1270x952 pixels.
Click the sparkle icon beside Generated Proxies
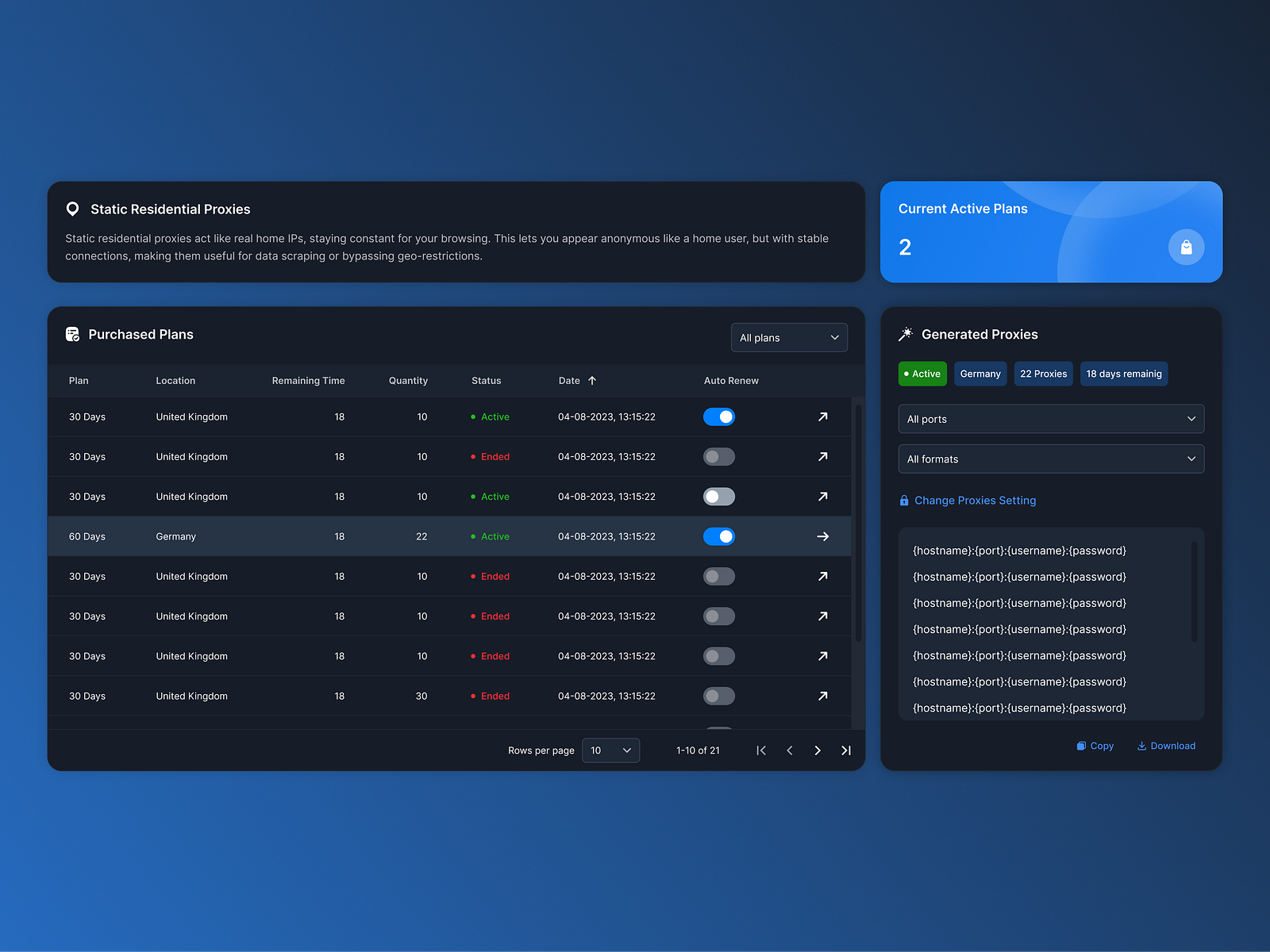(x=905, y=333)
